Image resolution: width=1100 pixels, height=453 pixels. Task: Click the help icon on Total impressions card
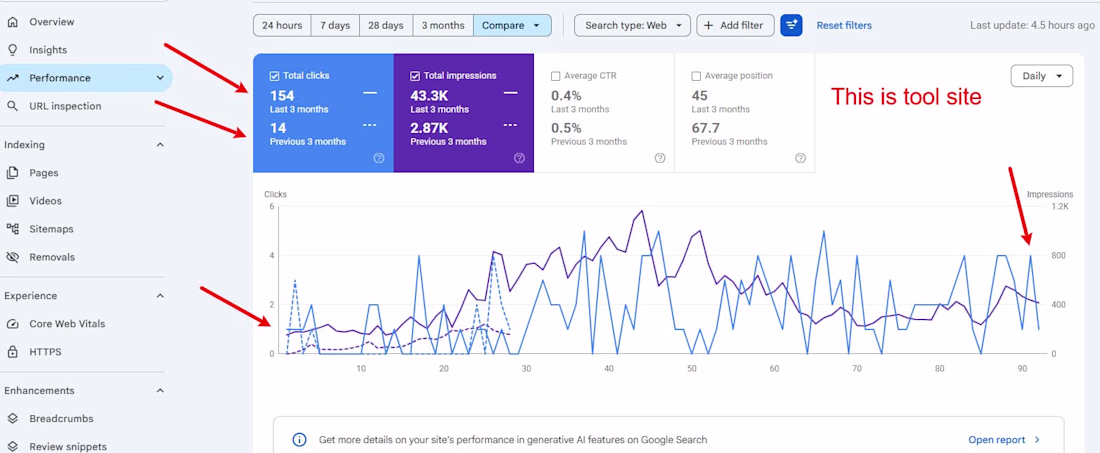(519, 158)
